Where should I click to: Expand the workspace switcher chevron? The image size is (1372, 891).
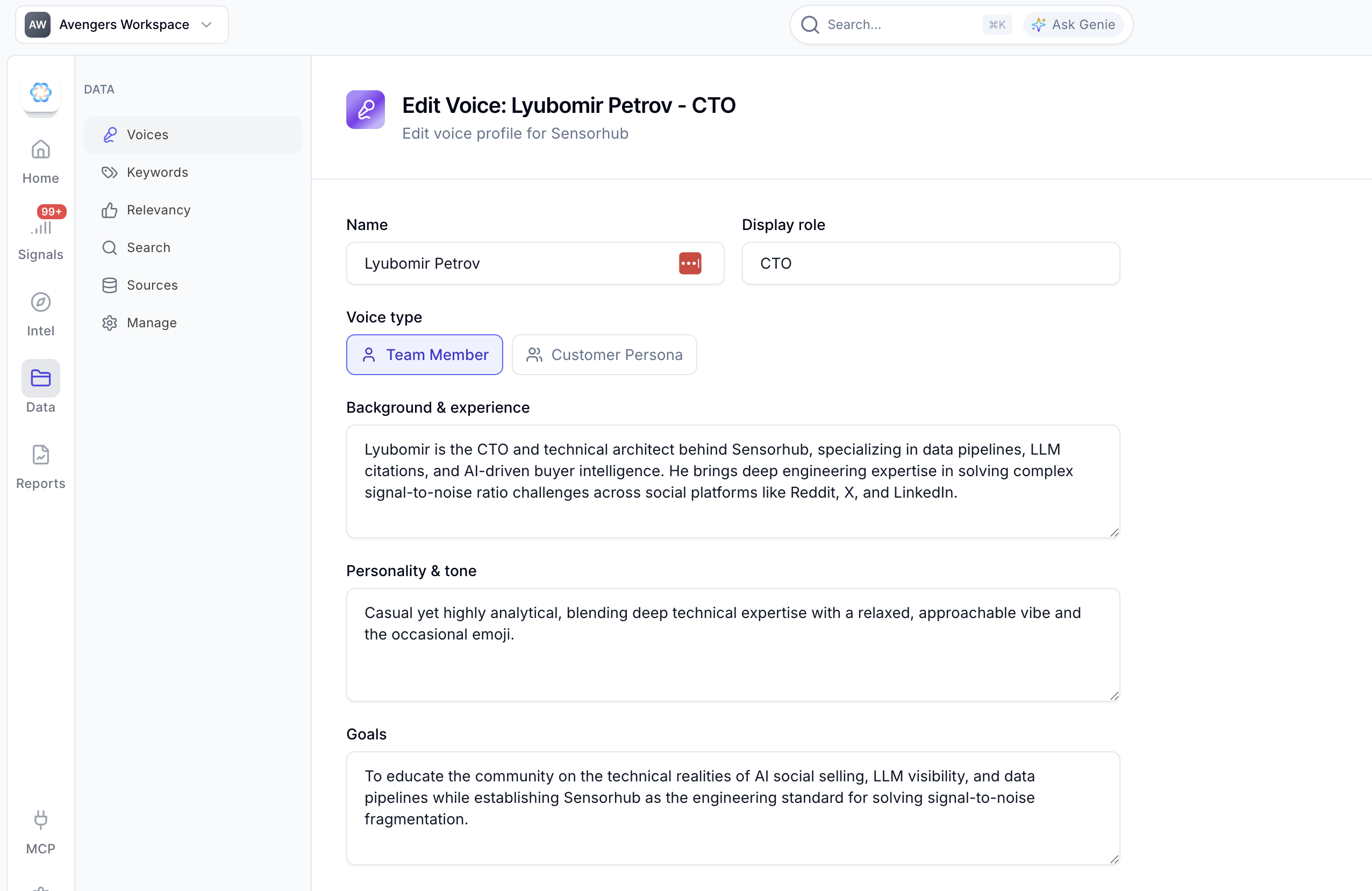click(x=206, y=25)
